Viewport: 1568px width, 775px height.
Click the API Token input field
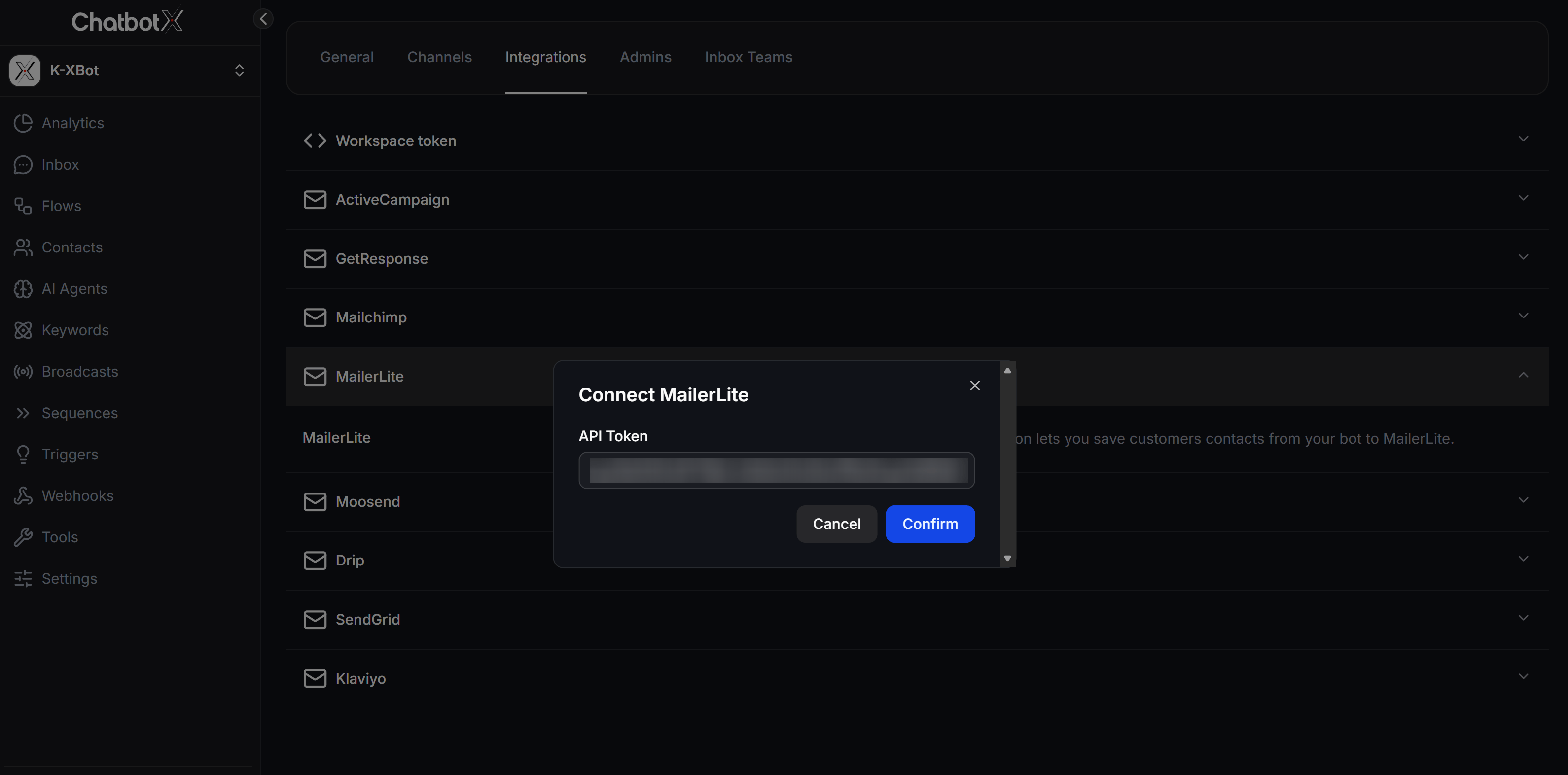[777, 470]
